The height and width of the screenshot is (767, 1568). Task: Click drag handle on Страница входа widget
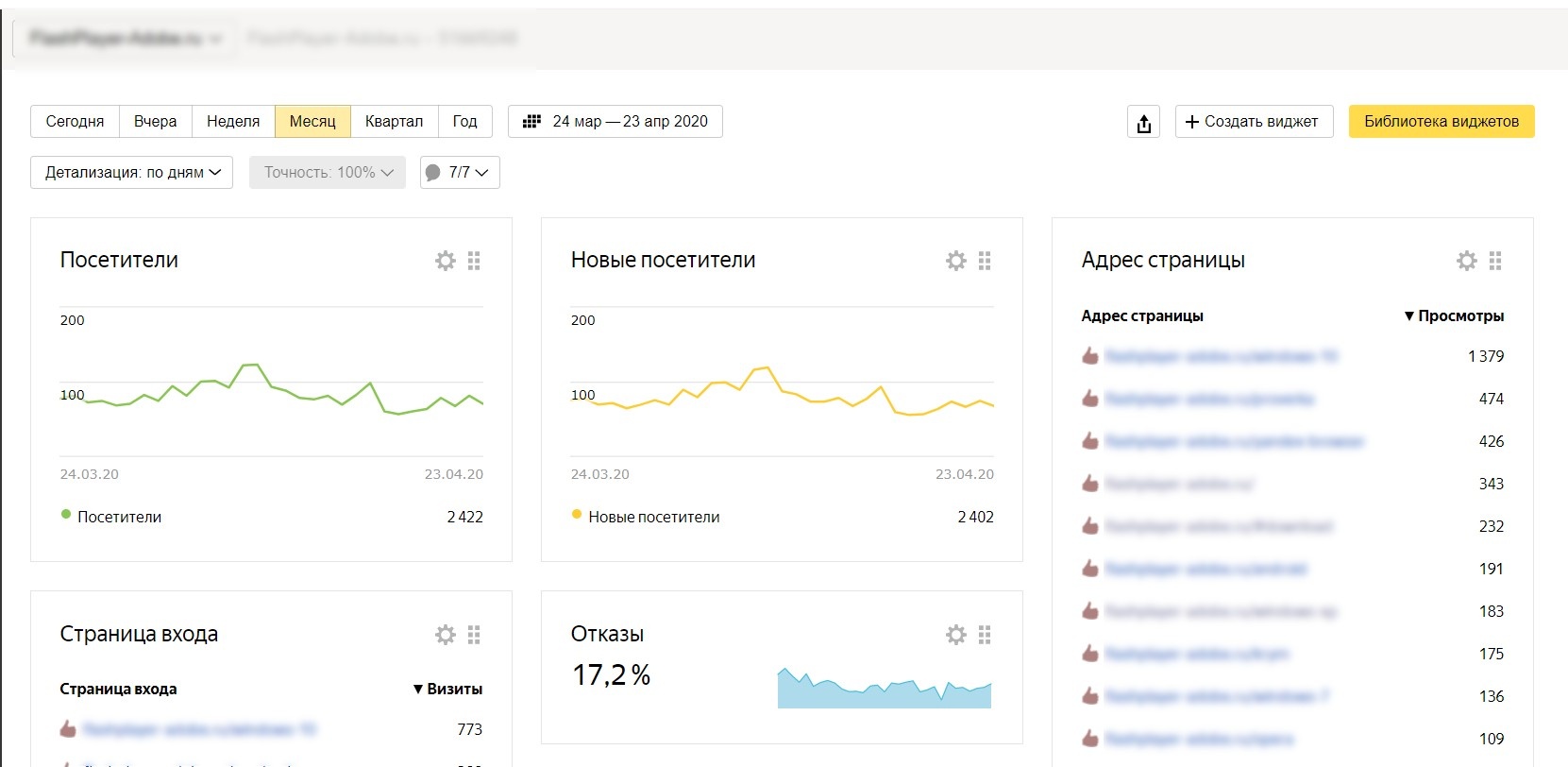click(x=474, y=635)
